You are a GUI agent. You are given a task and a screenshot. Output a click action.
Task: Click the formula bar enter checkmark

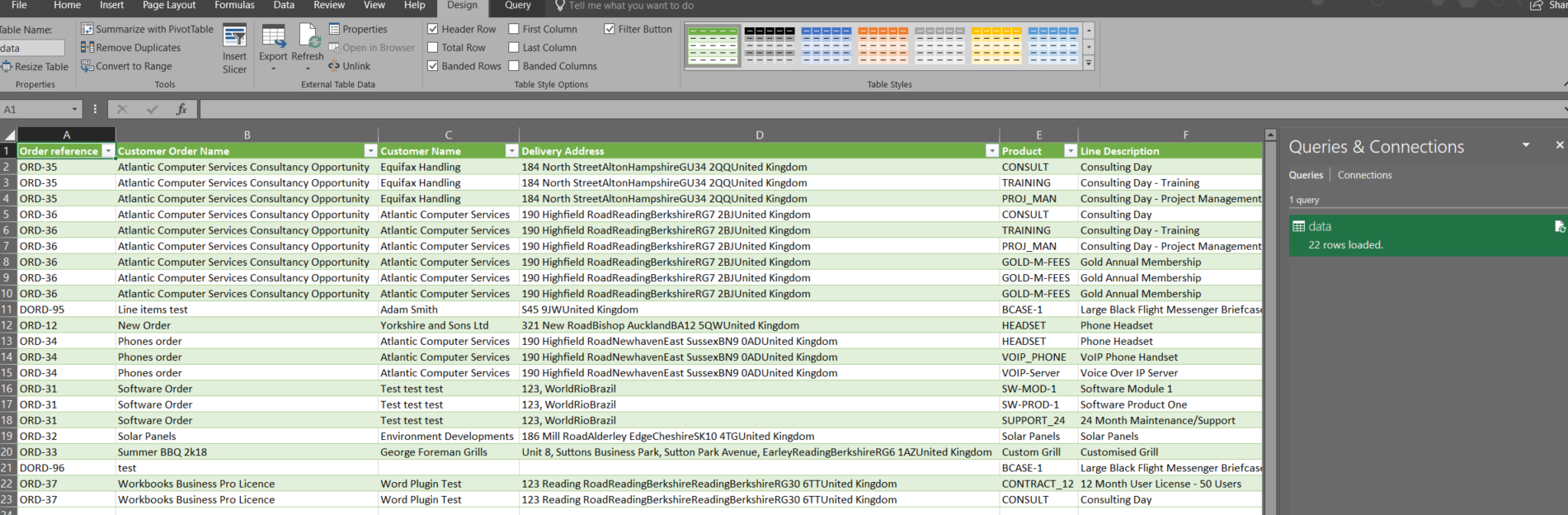pyautogui.click(x=152, y=109)
